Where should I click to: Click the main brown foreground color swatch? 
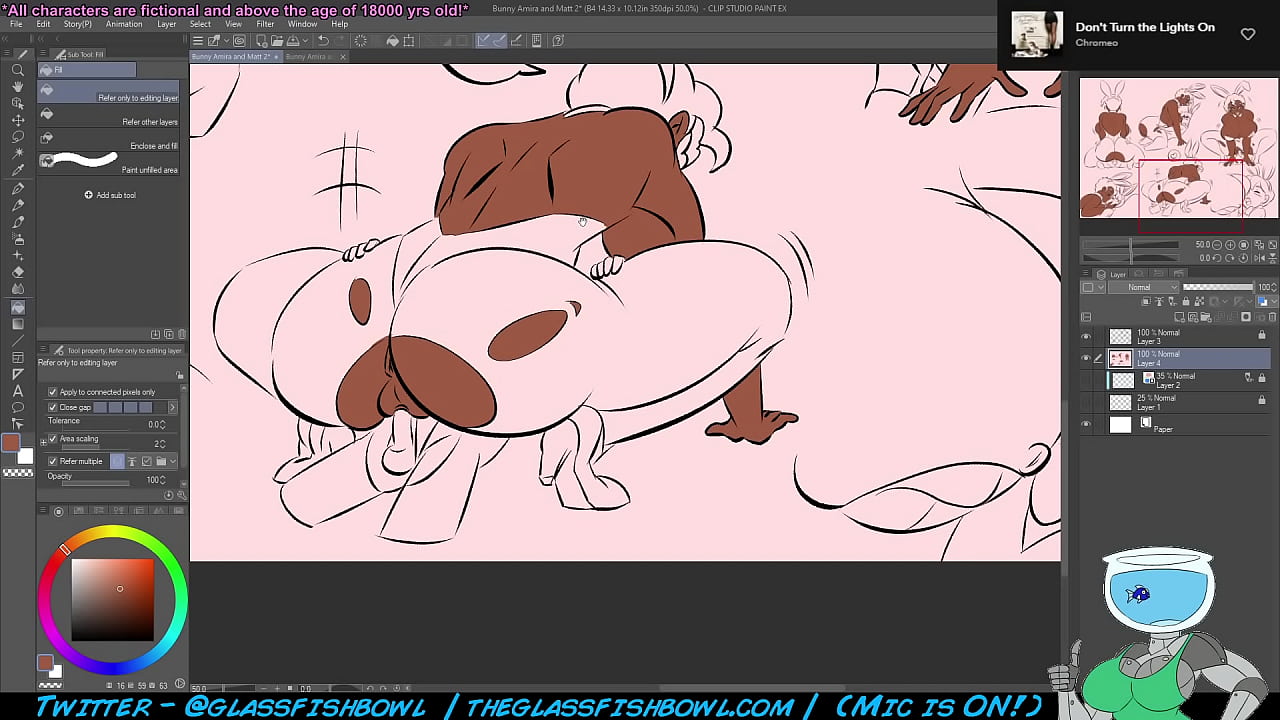11,443
